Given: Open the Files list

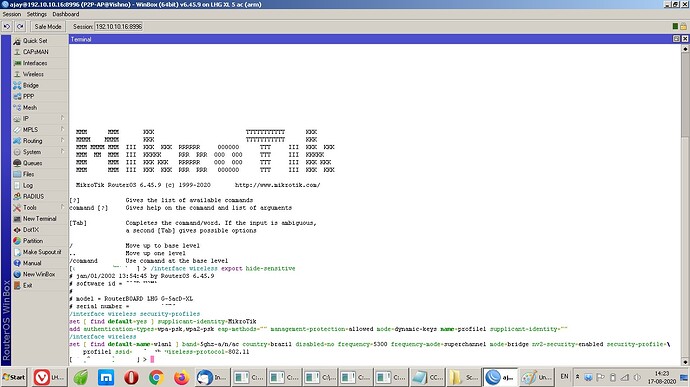Looking at the screenshot, I should tap(28, 174).
